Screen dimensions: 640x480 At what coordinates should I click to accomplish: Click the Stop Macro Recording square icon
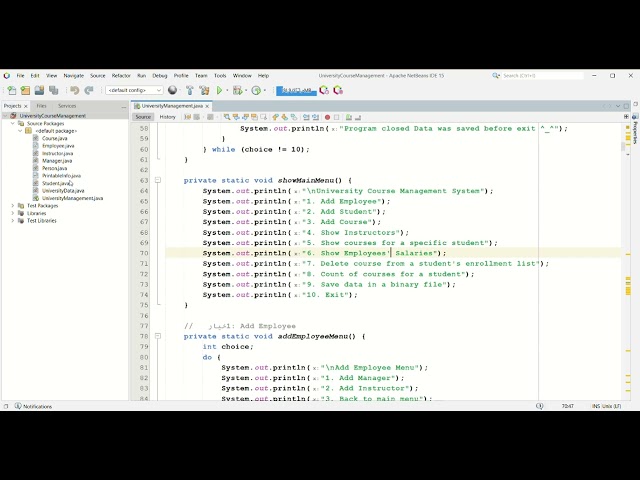click(337, 117)
